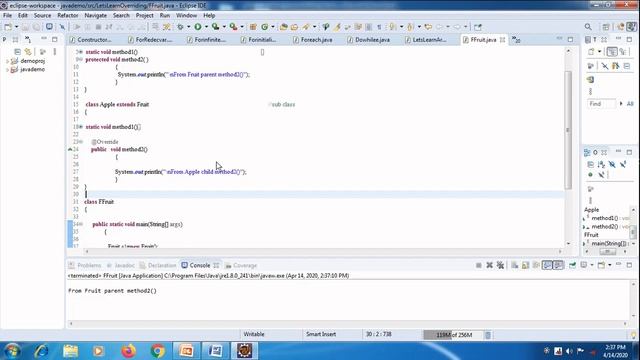640x360 pixels.
Task: Toggle Hide Fields in Outline toolbar
Action: tap(612, 164)
